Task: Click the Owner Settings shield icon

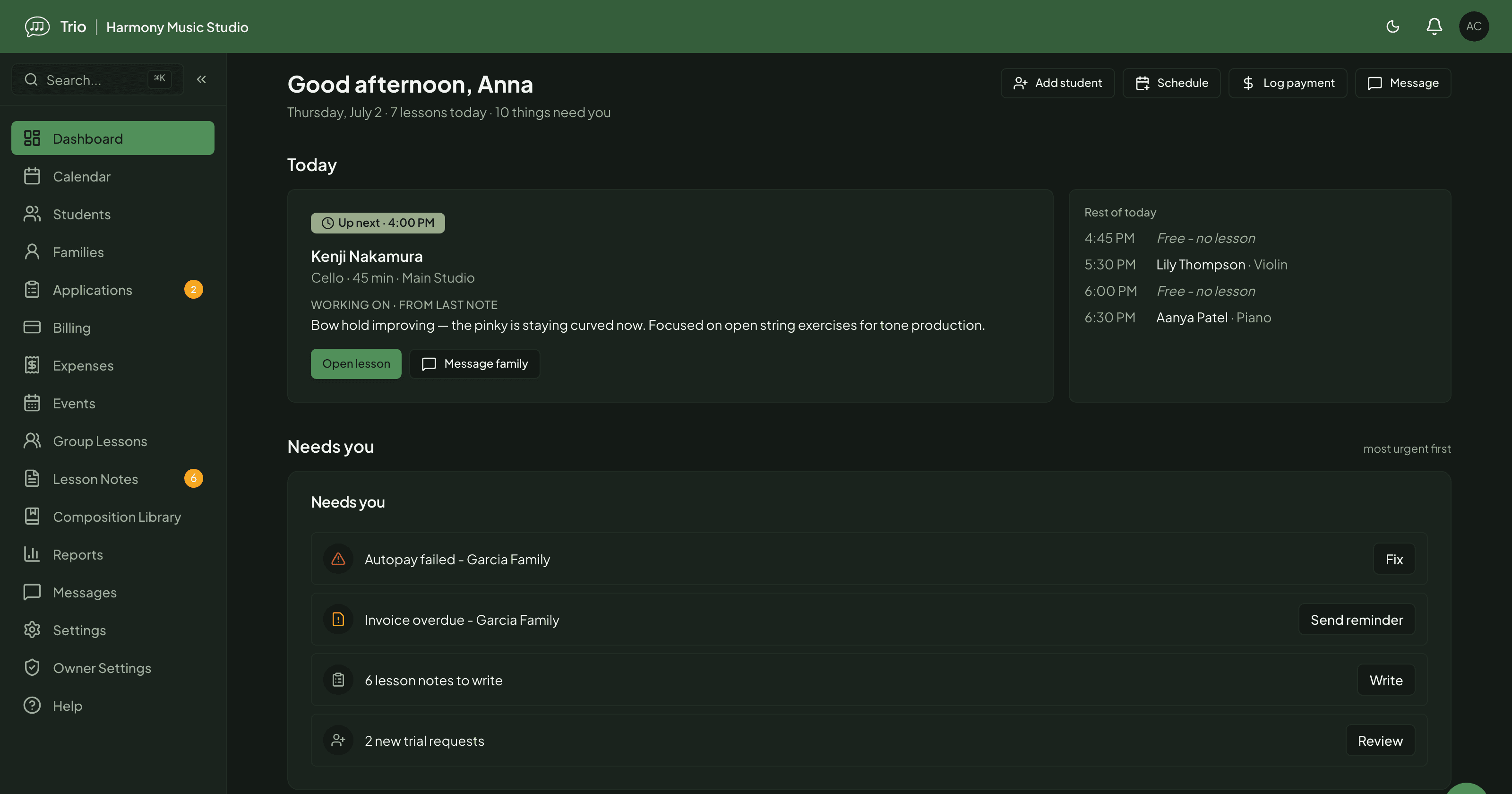Action: (x=32, y=668)
